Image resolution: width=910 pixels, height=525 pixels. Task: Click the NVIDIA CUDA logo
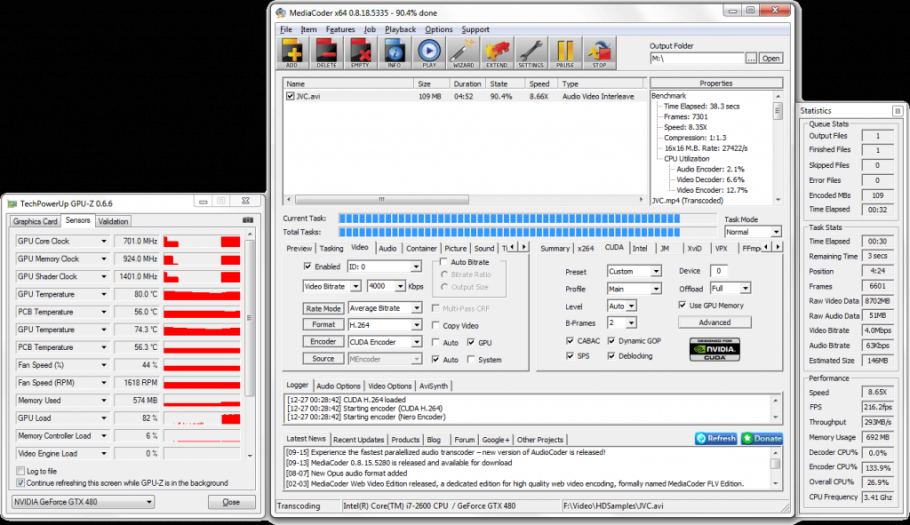pos(714,349)
